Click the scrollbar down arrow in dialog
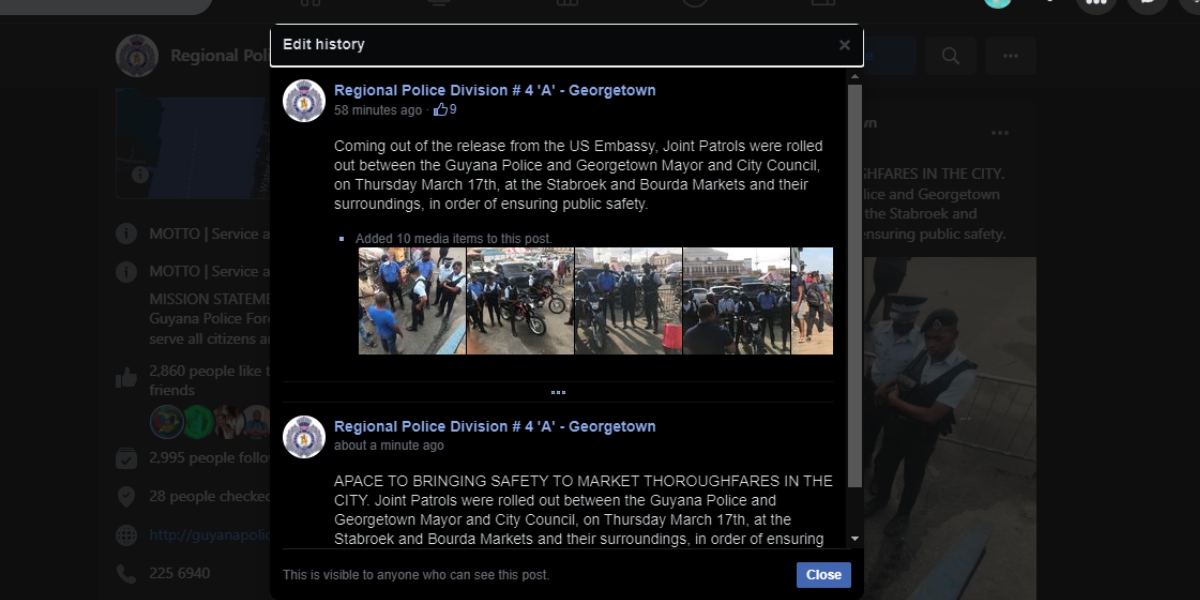This screenshot has height=600, width=1200. (x=855, y=539)
